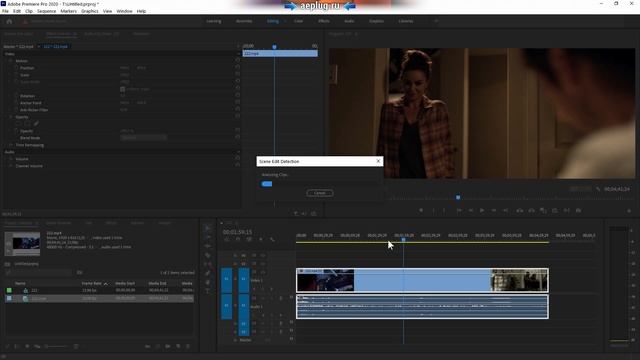The image size is (640, 360).
Task: Select the Pen tool in Tools panel
Action: coord(208,273)
